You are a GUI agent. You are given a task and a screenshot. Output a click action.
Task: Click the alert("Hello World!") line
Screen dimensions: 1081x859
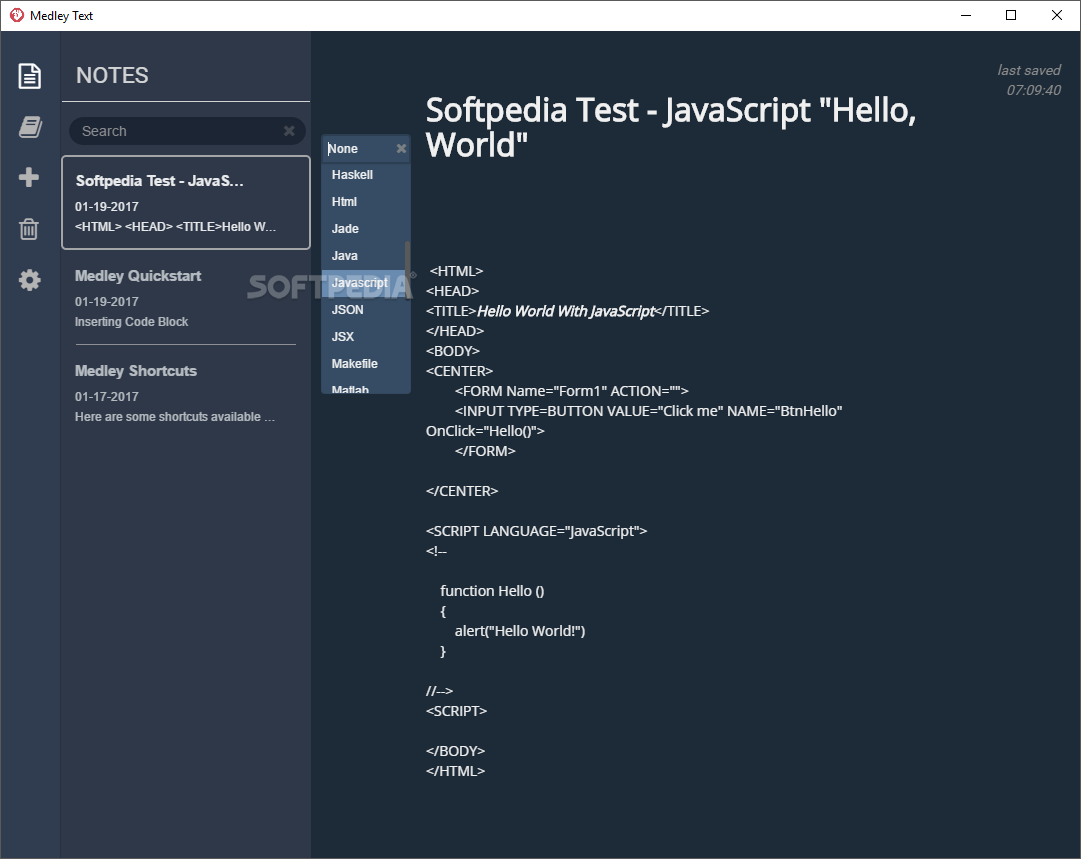coord(520,631)
